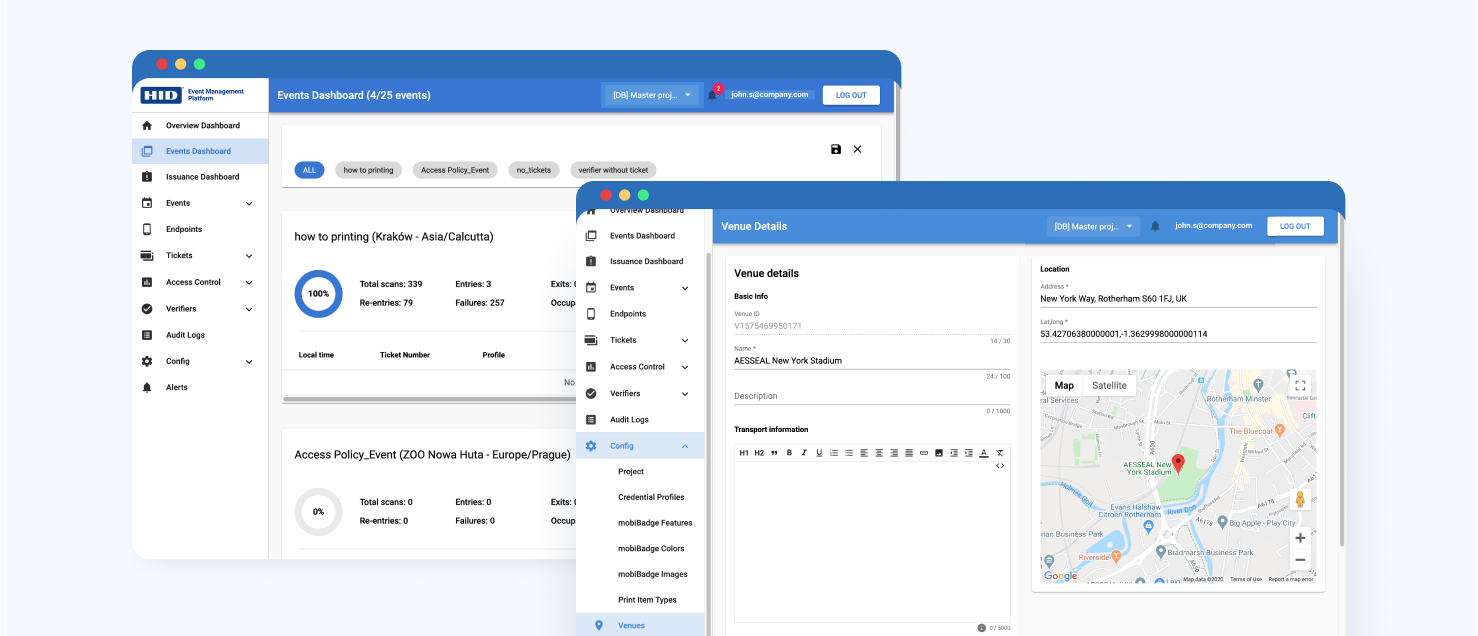The image size is (1478, 636).
Task: Toggle italic formatting in the editor toolbar
Action: (x=804, y=453)
